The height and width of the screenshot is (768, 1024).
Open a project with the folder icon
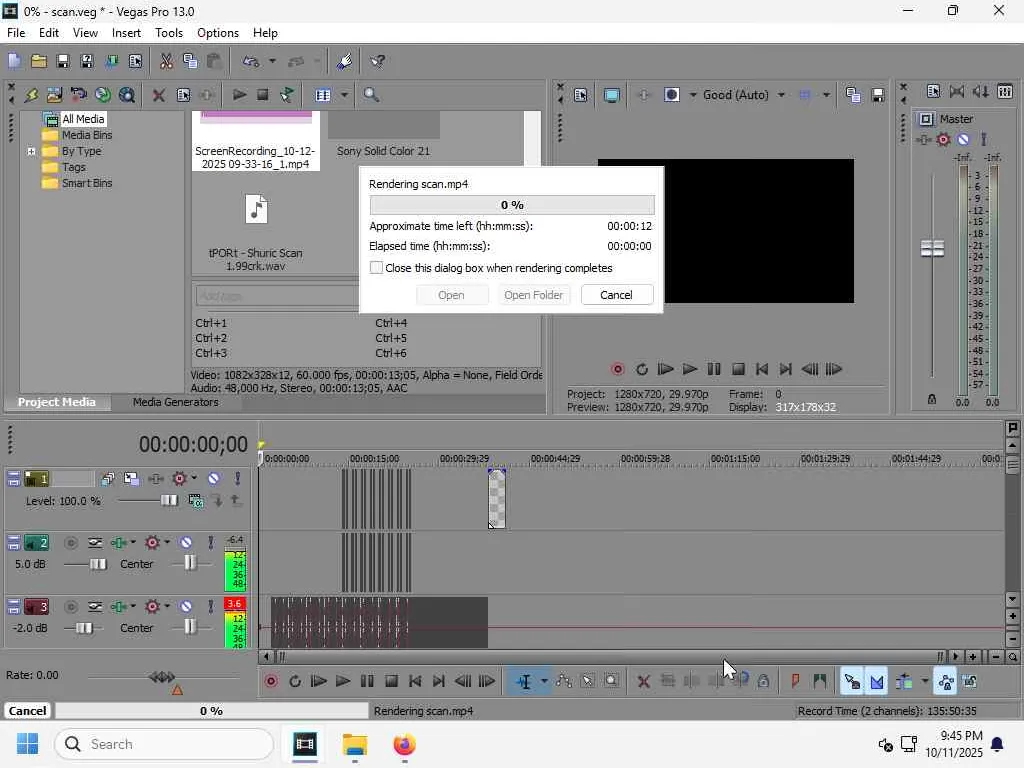coord(39,61)
